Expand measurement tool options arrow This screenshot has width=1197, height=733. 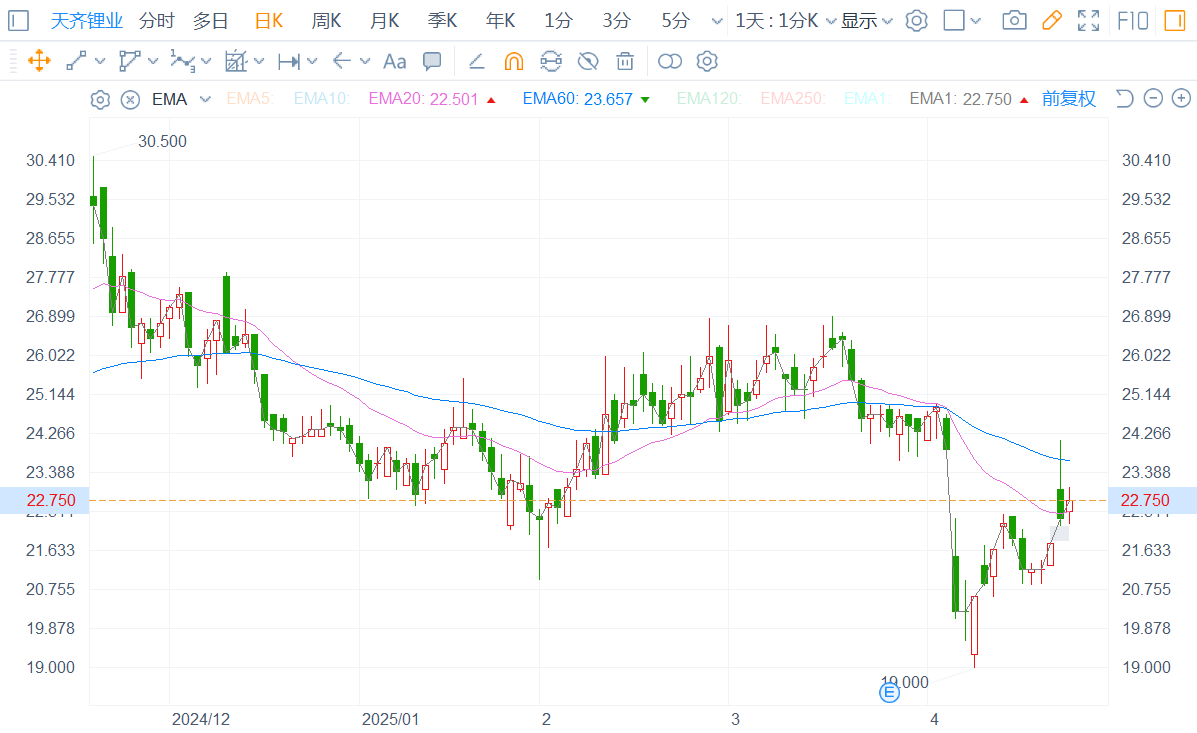[311, 61]
